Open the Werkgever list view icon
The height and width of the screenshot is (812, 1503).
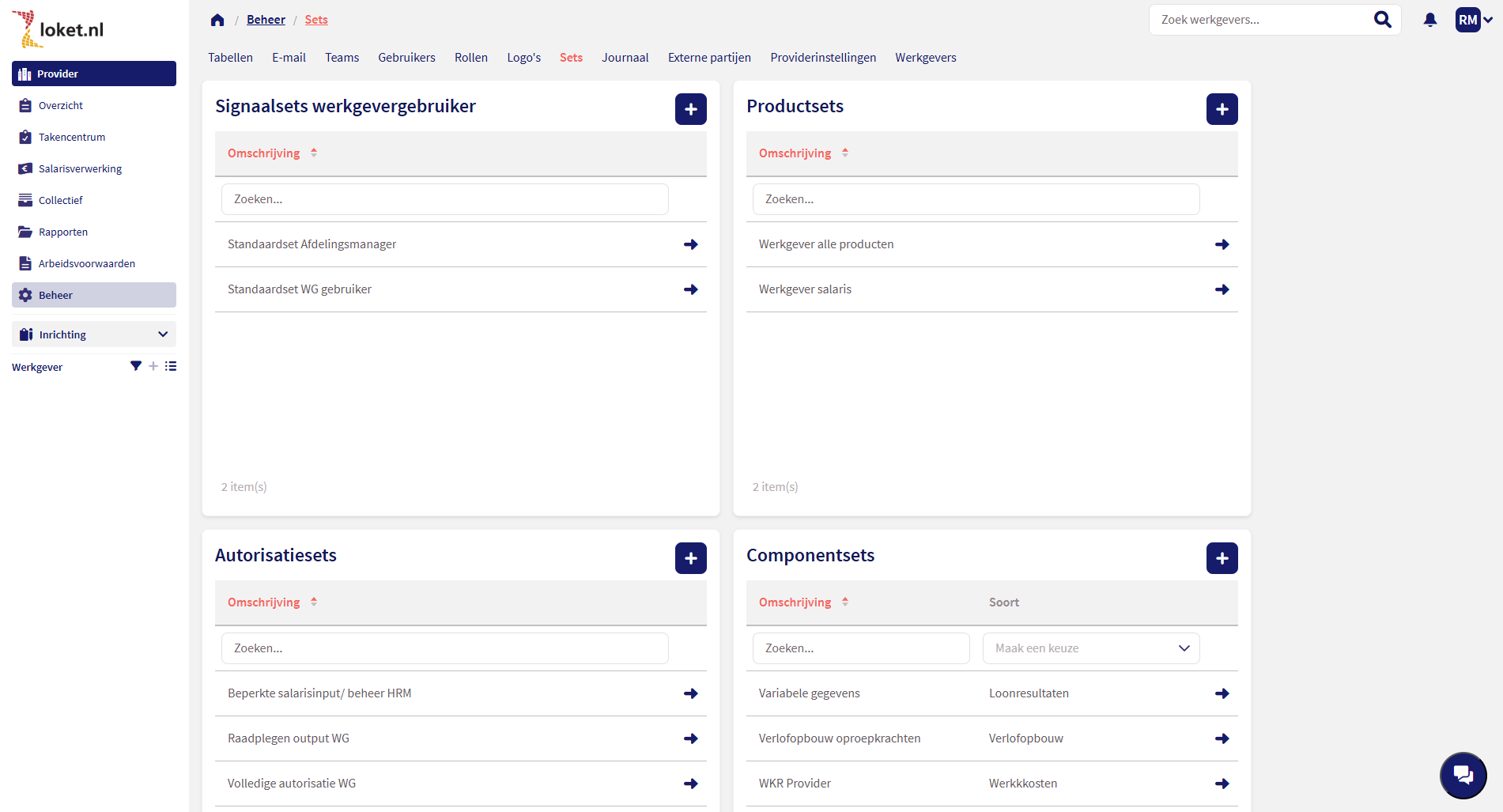[171, 366]
